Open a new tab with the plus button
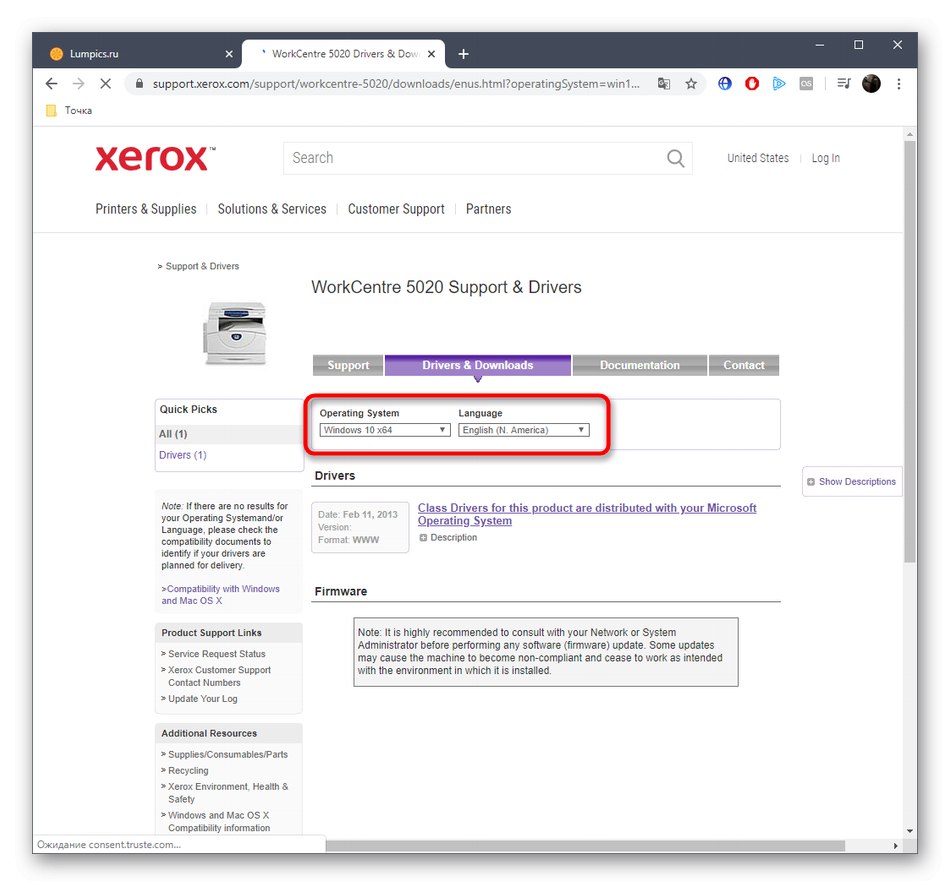 click(463, 54)
